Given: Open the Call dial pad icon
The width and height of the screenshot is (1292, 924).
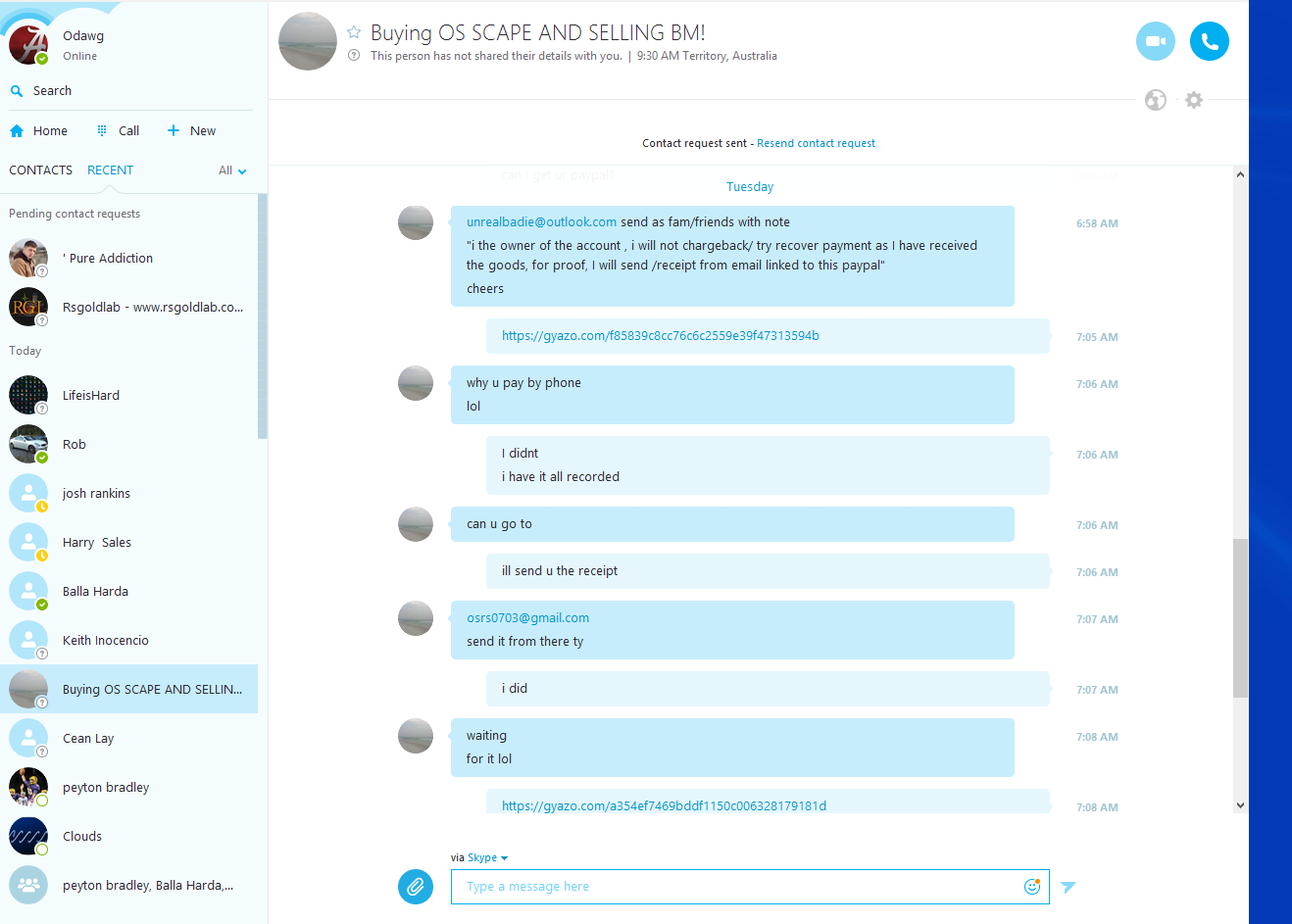Looking at the screenshot, I should [102, 130].
